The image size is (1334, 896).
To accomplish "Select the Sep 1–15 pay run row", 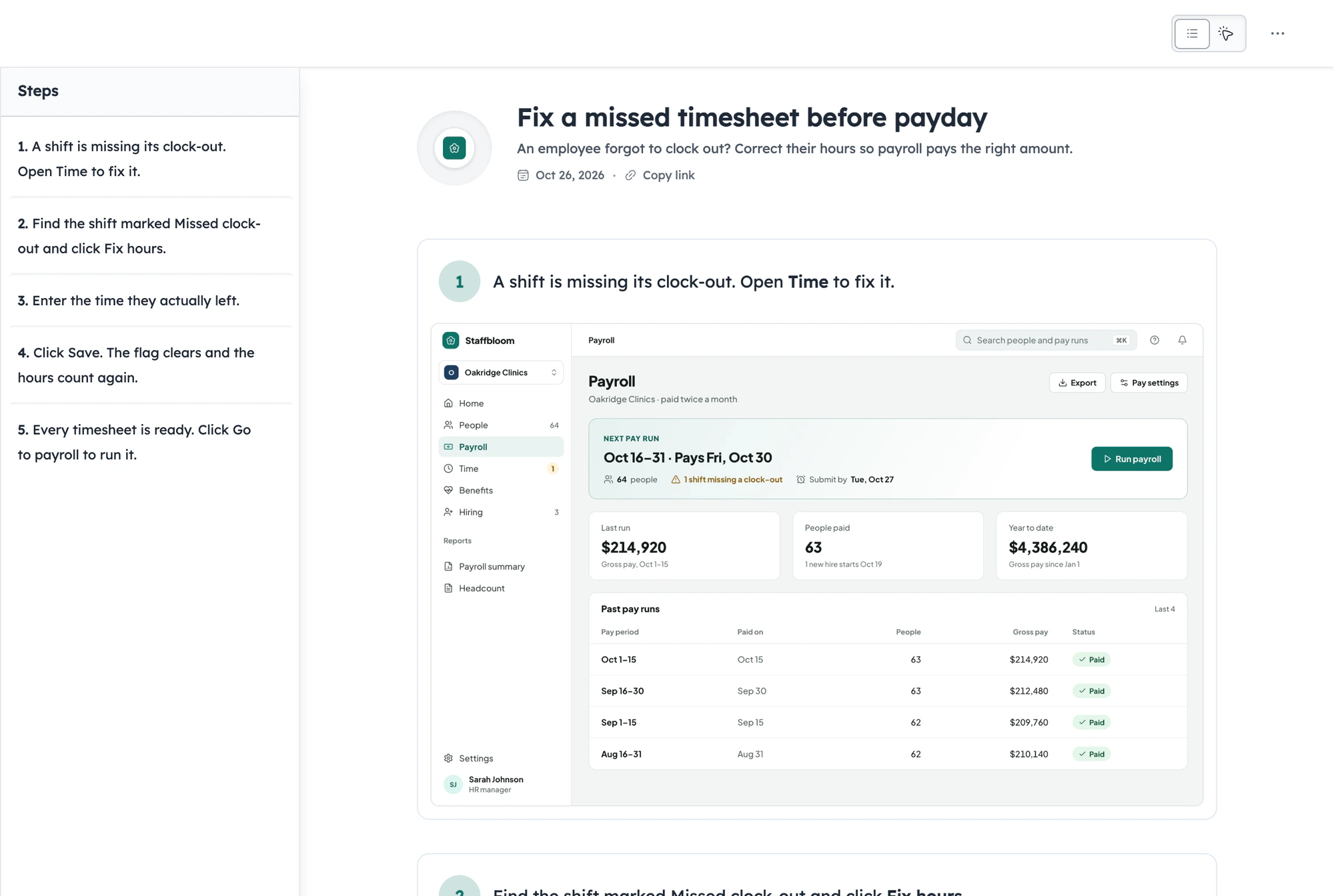I will tap(888, 722).
